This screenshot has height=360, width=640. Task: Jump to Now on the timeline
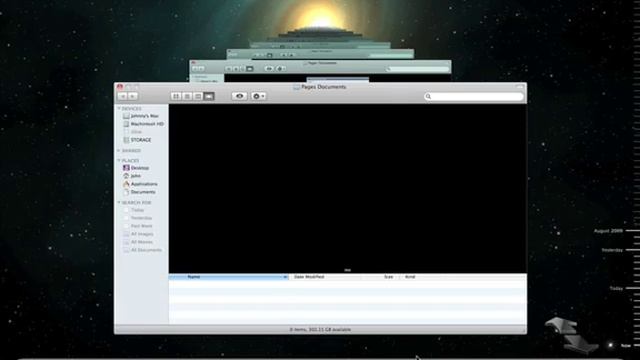point(626,345)
